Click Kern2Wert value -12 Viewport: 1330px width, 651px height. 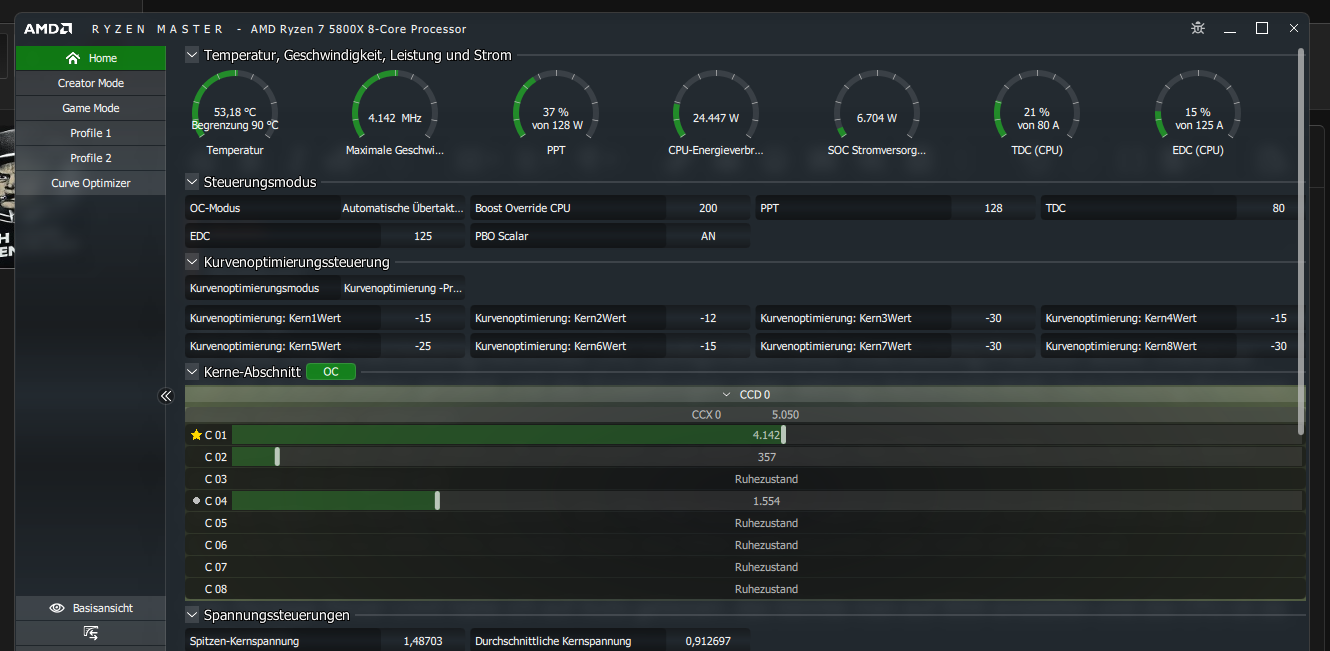708,318
